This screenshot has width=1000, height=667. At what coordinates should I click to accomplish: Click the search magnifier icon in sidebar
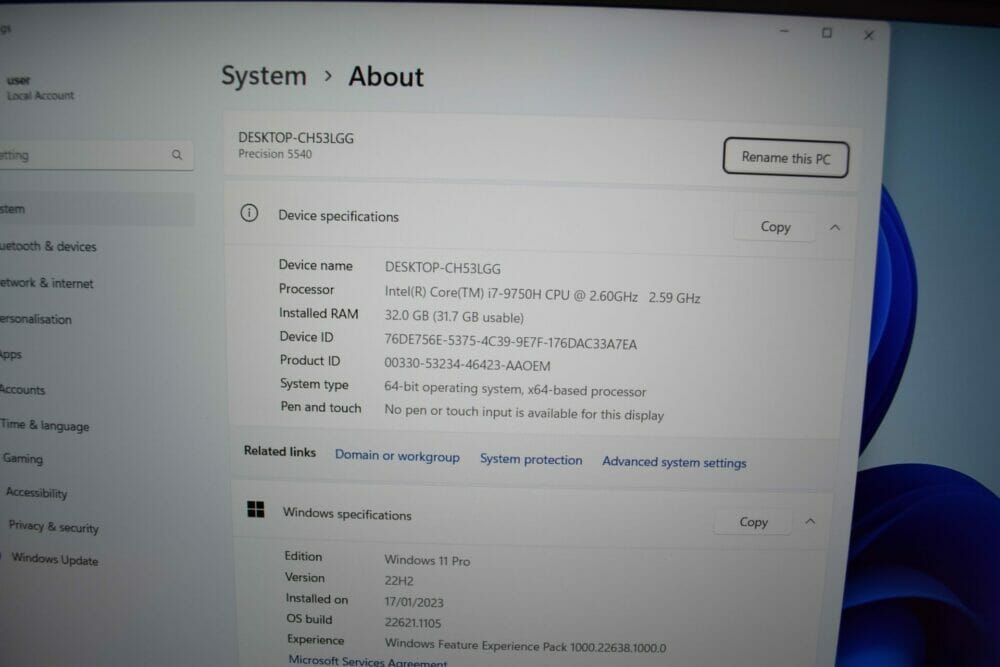pos(177,154)
